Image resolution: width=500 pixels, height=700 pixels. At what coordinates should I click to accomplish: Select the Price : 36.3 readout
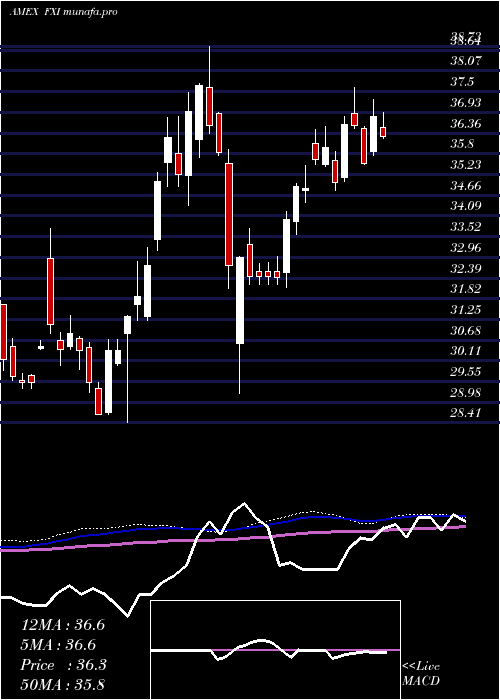[63, 665]
